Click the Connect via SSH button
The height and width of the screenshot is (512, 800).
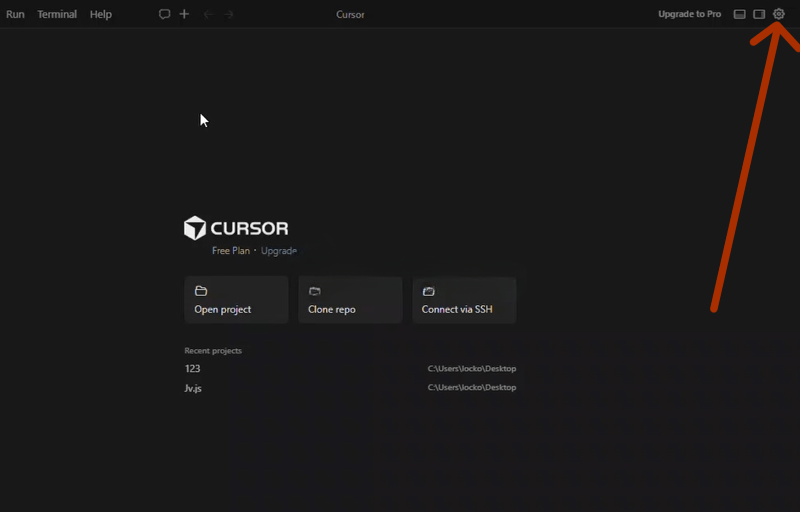(x=464, y=300)
